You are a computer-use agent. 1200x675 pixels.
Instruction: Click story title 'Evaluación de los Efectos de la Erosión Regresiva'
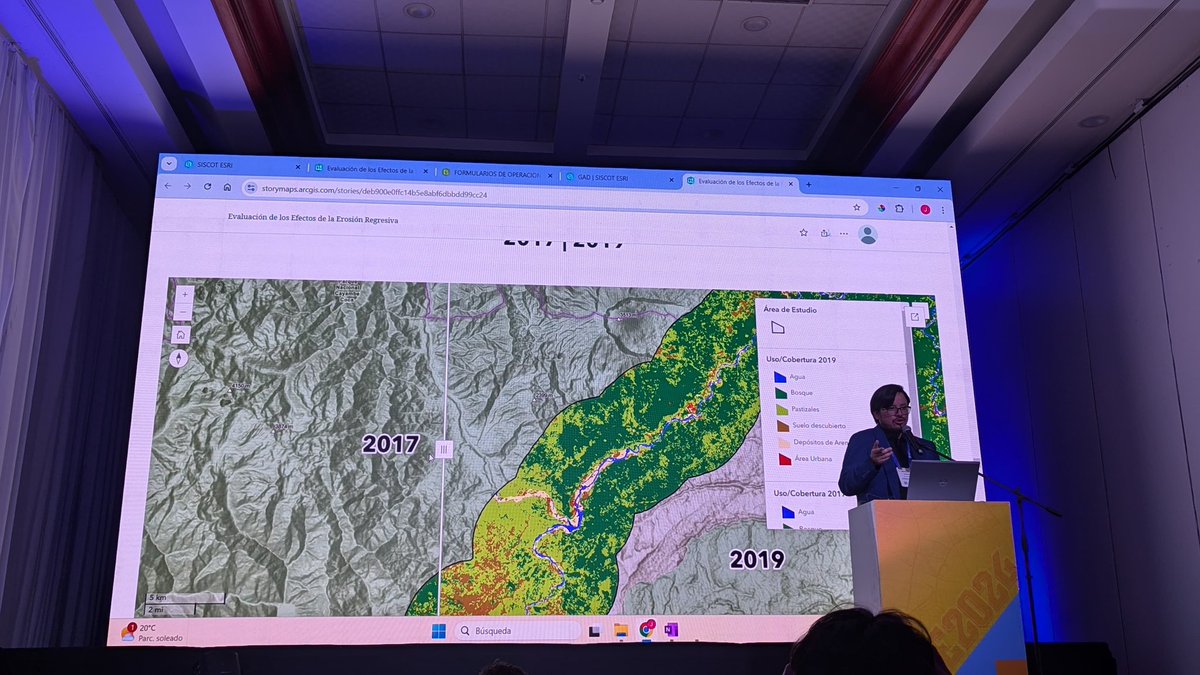[312, 218]
